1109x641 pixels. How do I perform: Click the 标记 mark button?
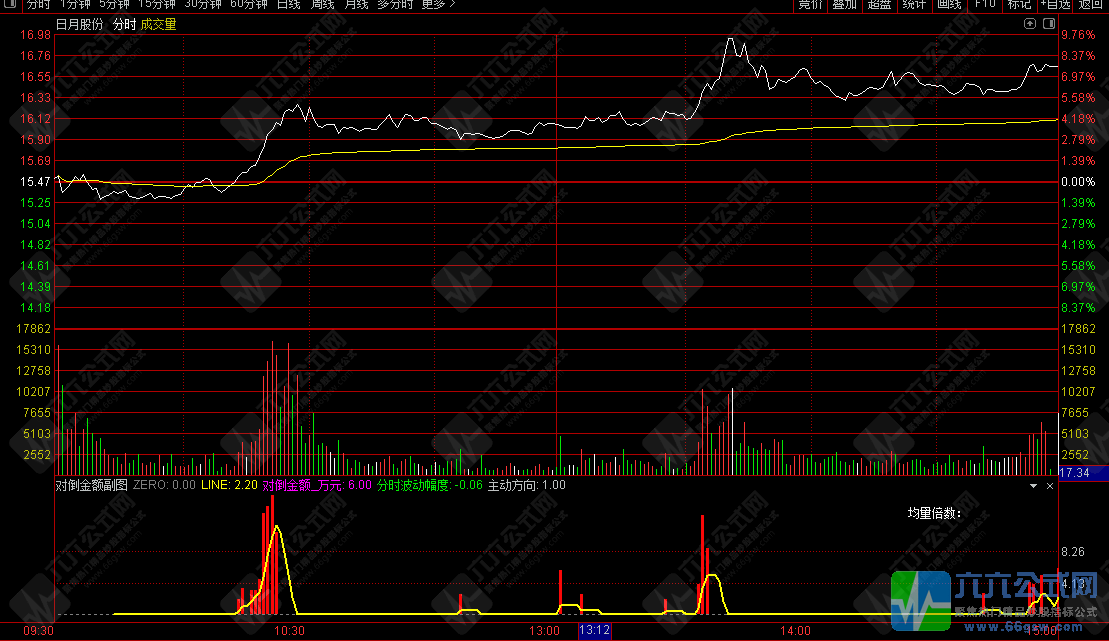pos(1019,5)
